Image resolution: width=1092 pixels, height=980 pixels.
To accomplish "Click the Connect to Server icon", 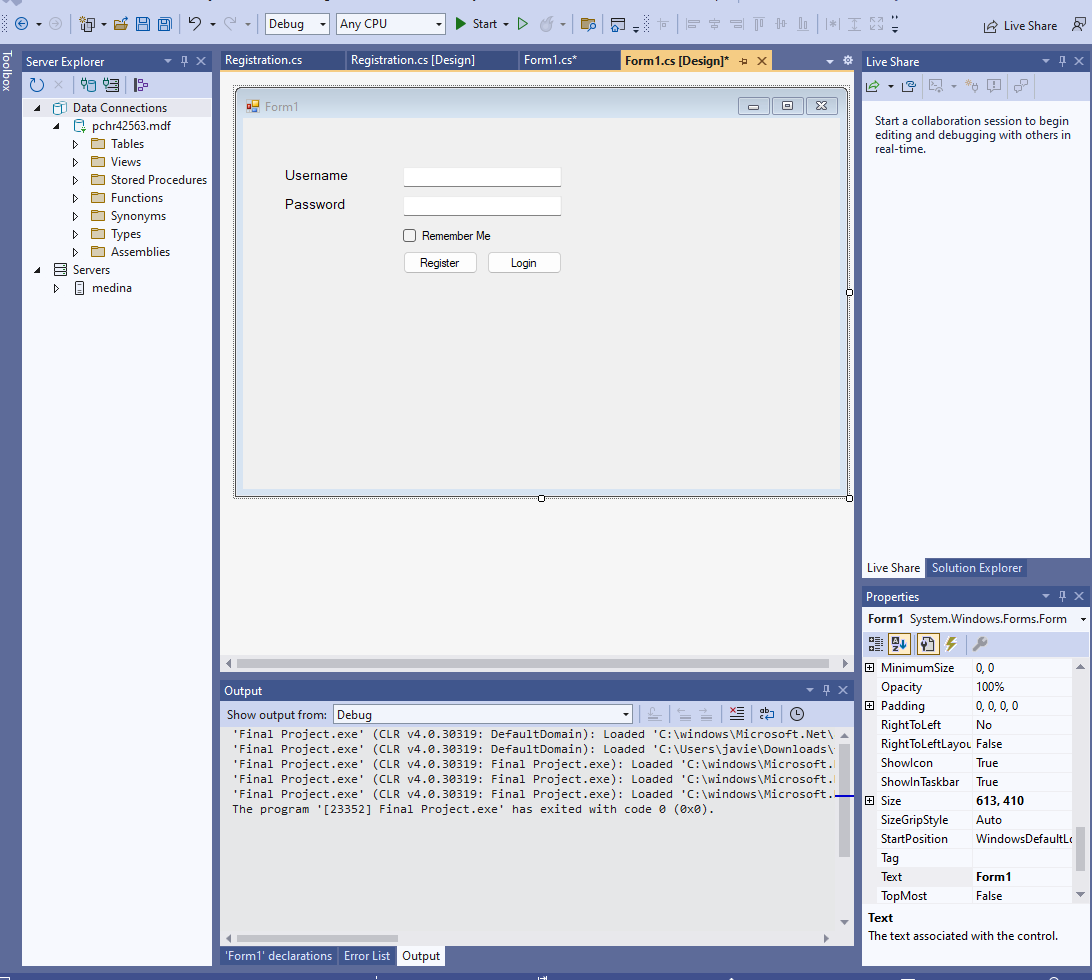I will point(110,85).
